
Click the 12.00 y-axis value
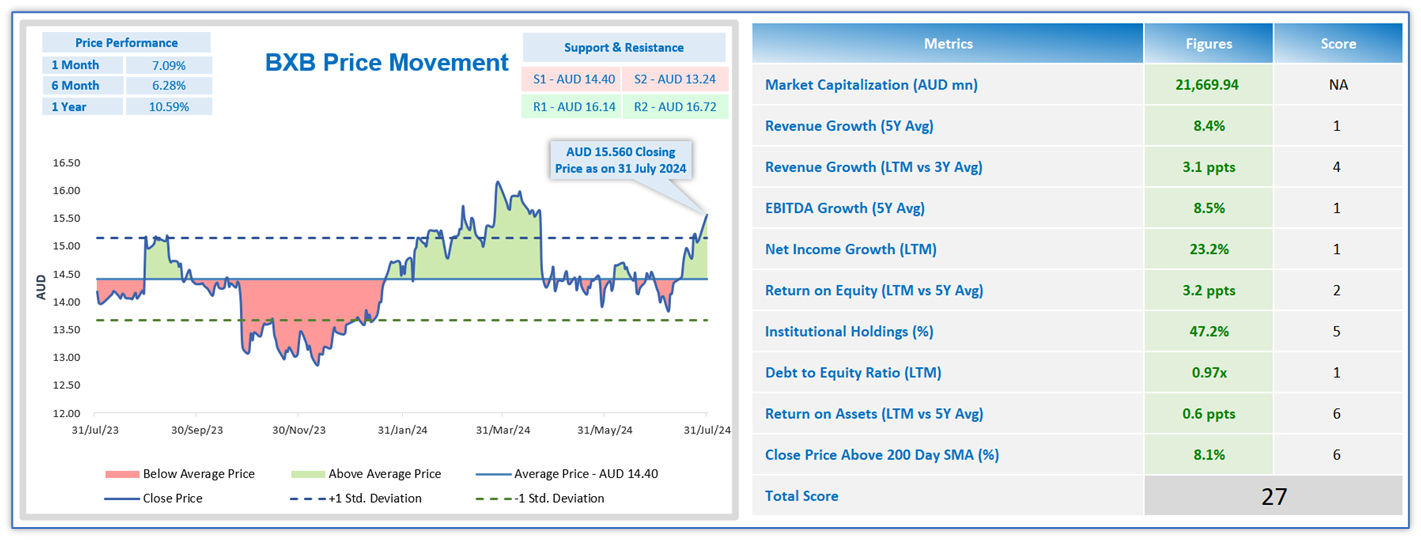point(65,413)
